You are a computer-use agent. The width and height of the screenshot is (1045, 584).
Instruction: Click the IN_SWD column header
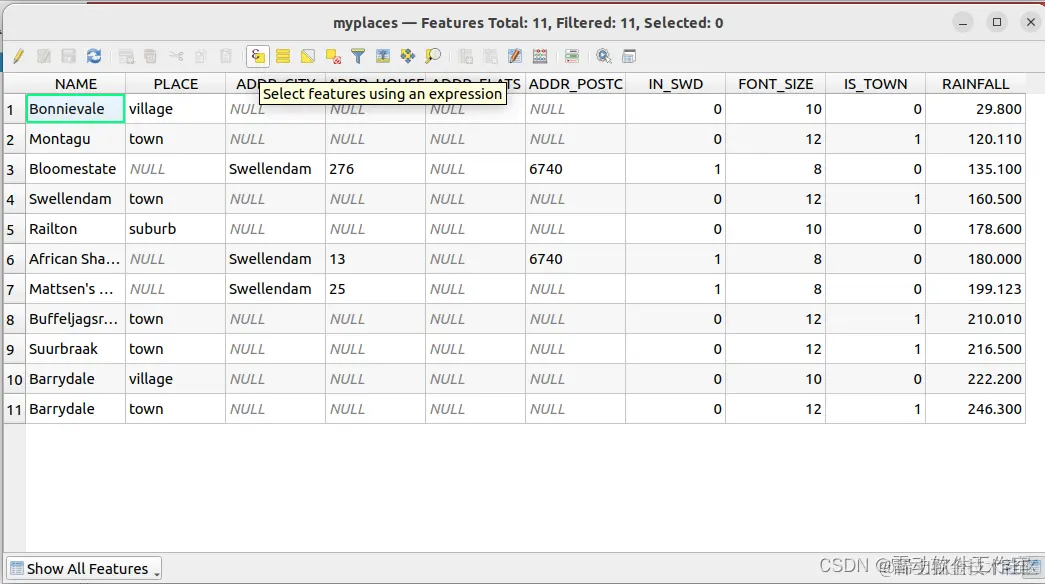click(x=675, y=84)
